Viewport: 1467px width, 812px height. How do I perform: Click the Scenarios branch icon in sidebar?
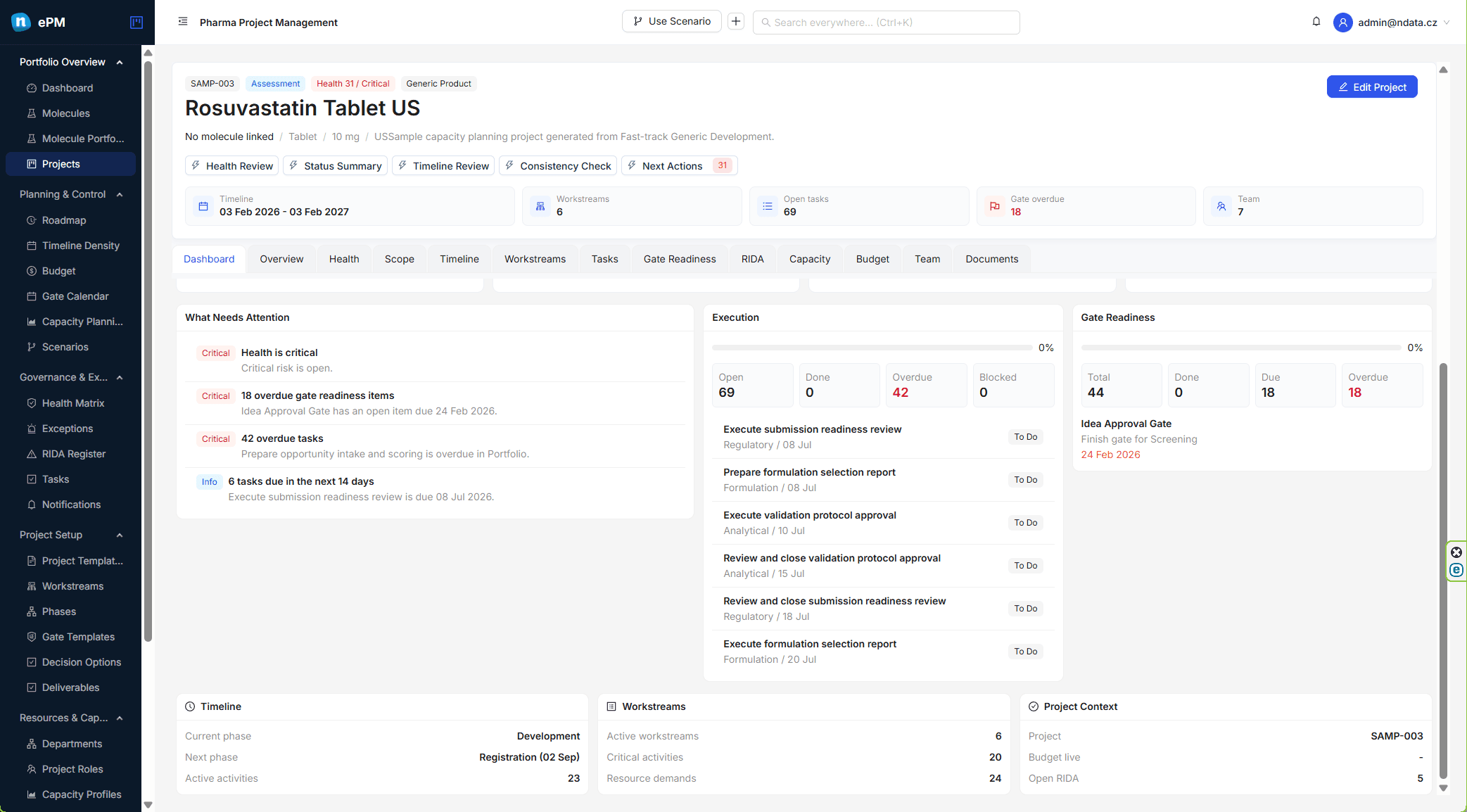click(x=32, y=347)
